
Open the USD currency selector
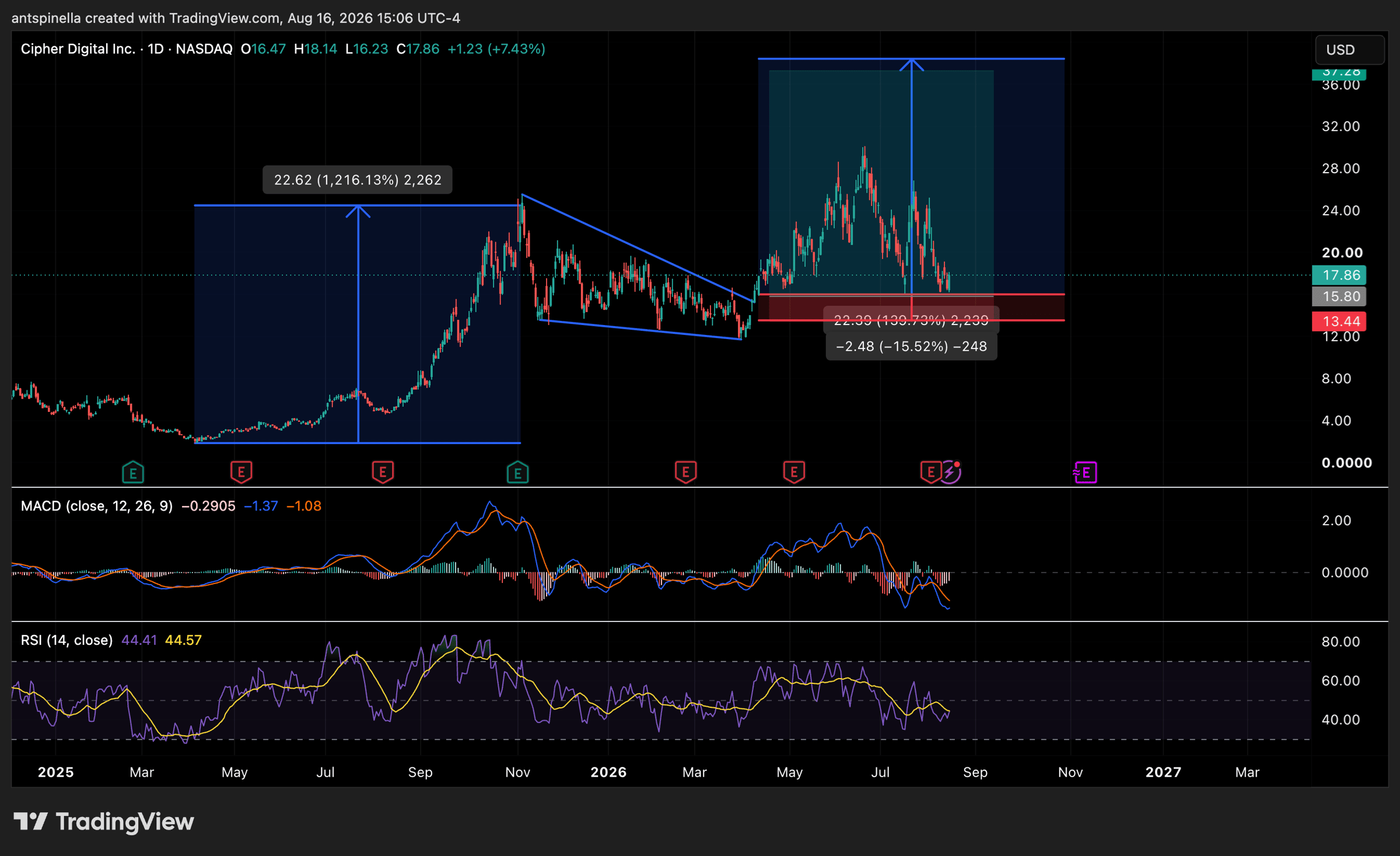tap(1349, 50)
